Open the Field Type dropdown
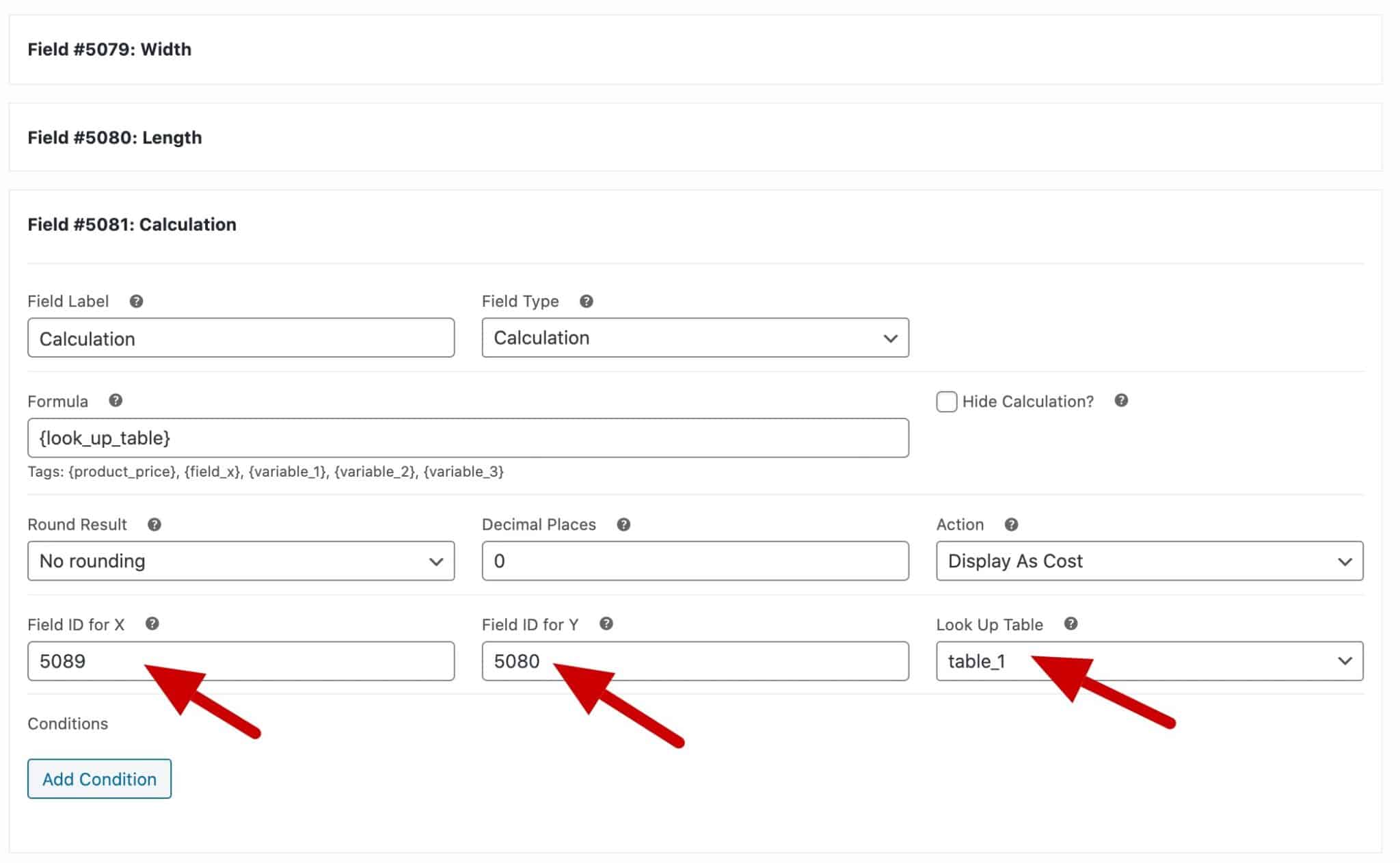This screenshot has width=1400, height=863. [x=695, y=338]
